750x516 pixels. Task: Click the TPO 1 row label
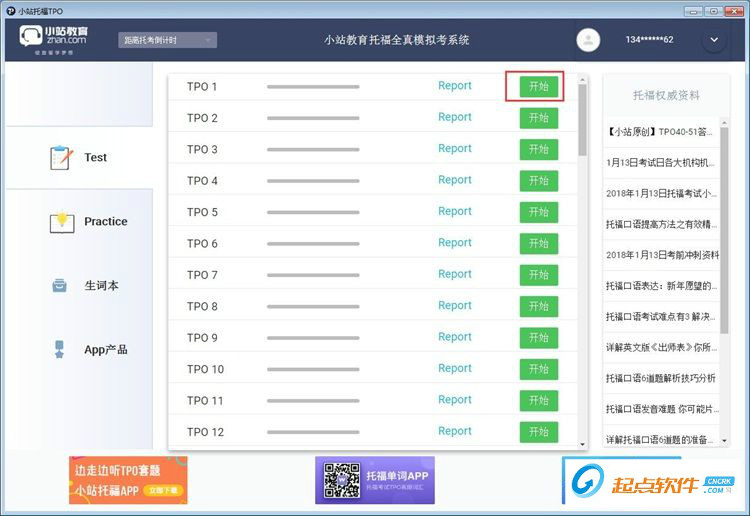tap(202, 87)
